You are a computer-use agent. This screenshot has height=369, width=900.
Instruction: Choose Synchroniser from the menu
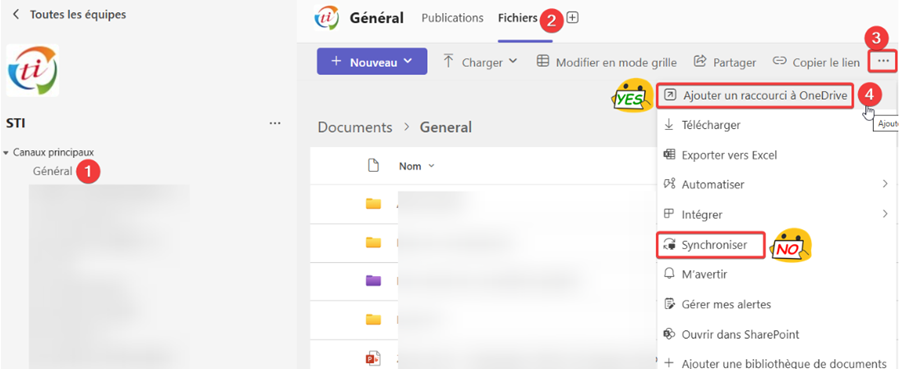pos(711,245)
